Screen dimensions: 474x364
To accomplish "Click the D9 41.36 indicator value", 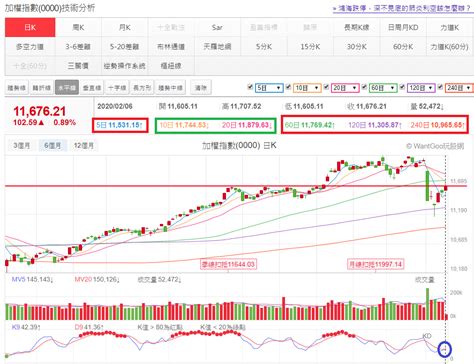I will click(x=89, y=327).
